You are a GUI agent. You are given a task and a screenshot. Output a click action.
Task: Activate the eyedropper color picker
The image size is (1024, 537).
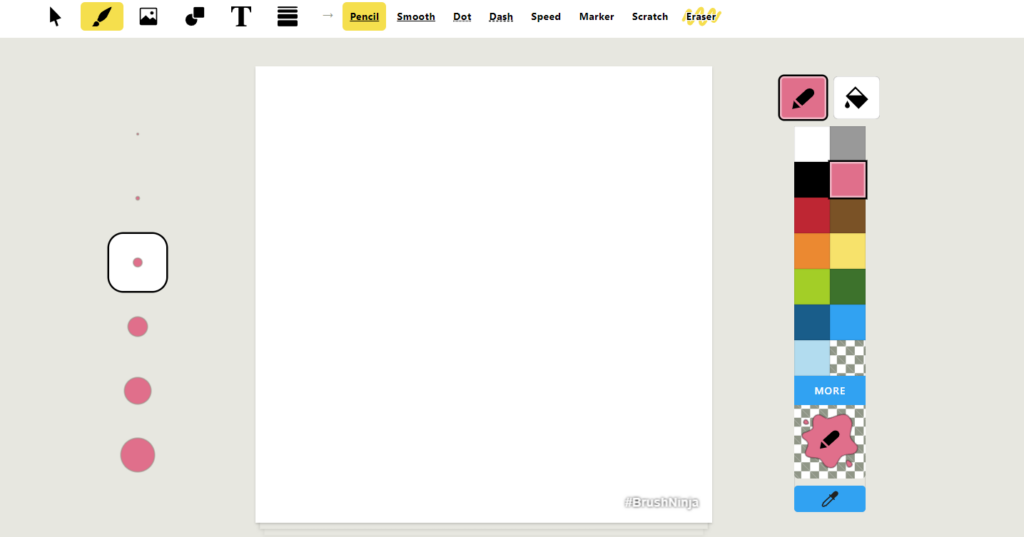830,499
